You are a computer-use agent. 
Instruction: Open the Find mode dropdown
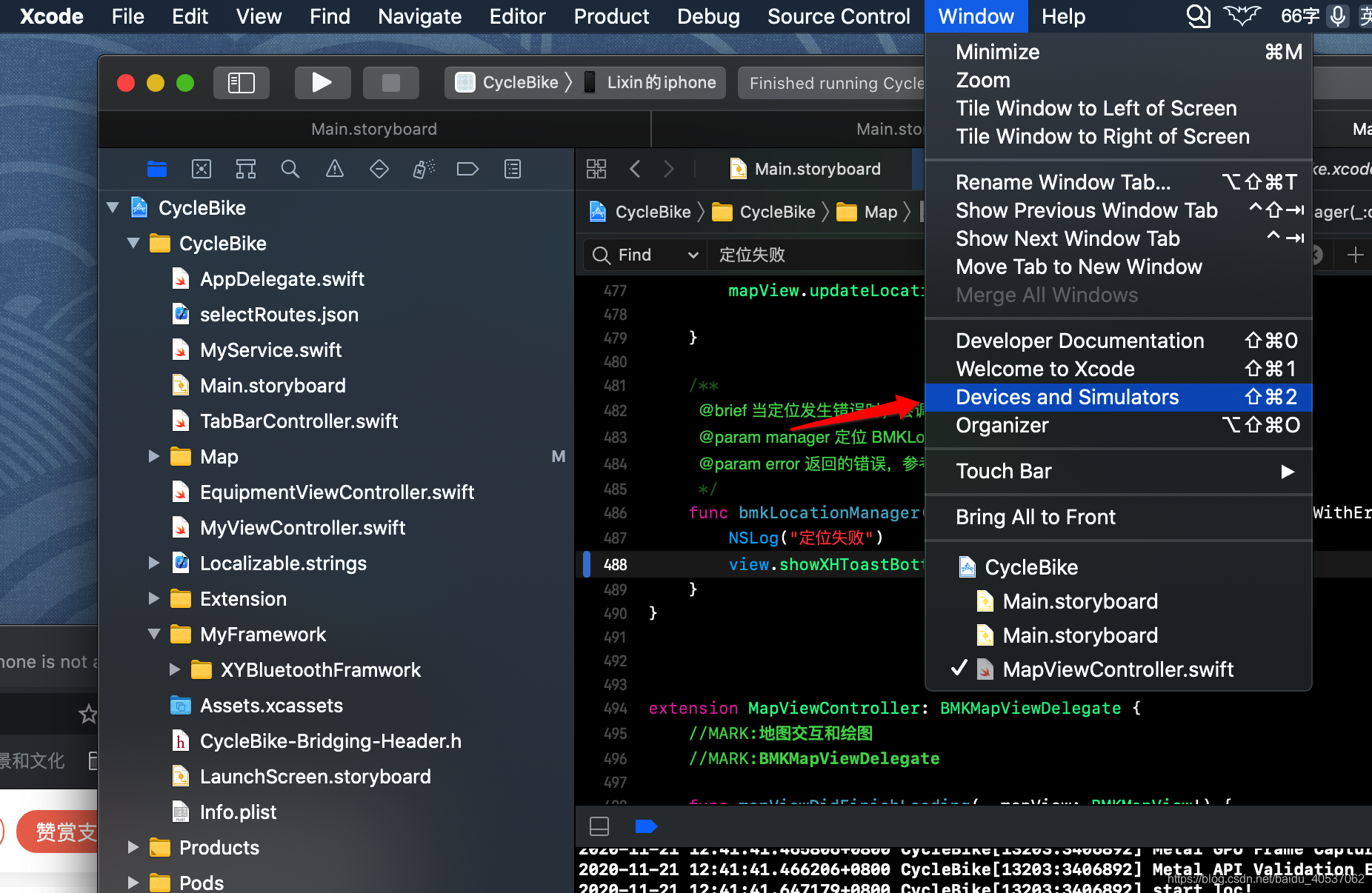click(645, 255)
